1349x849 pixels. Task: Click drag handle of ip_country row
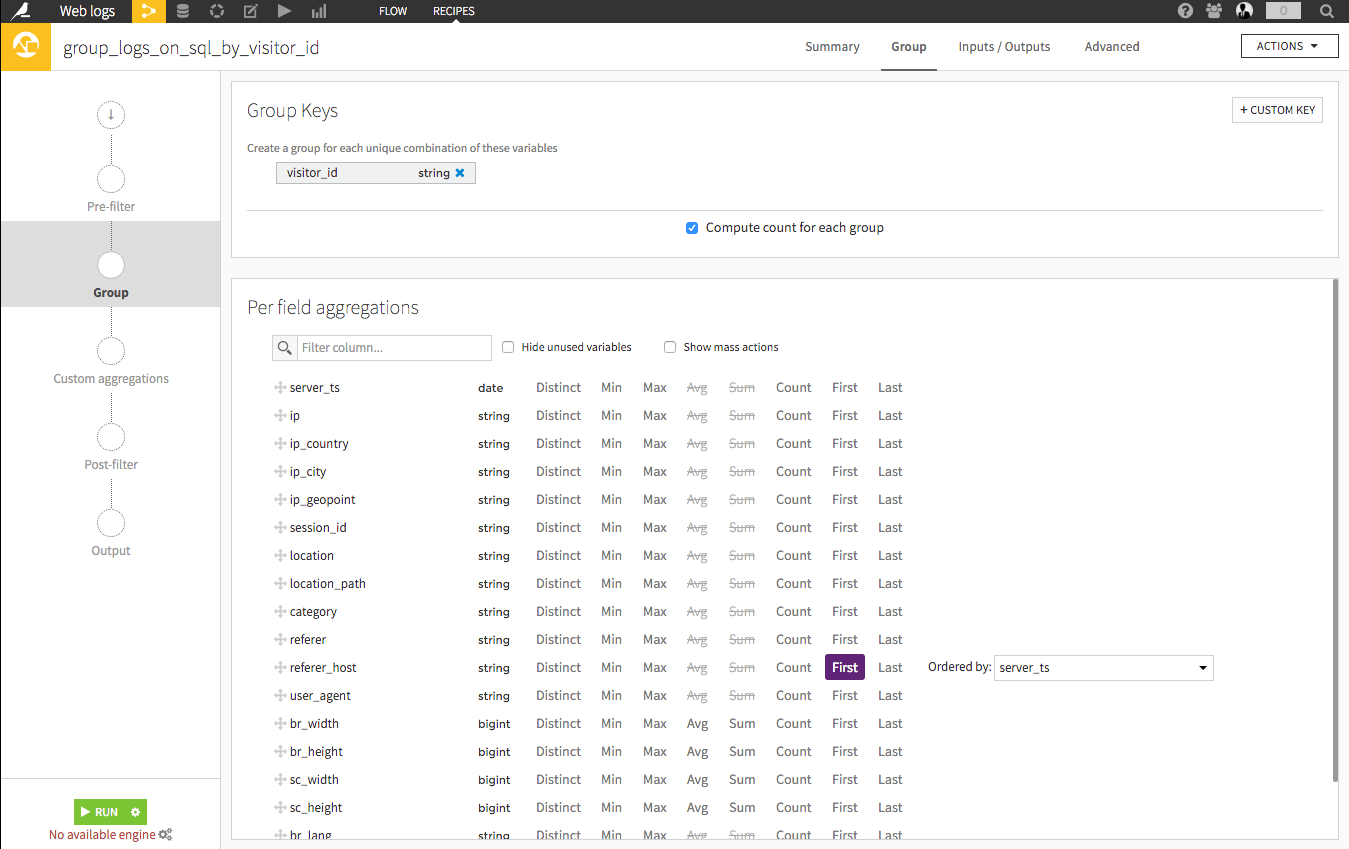tap(280, 443)
